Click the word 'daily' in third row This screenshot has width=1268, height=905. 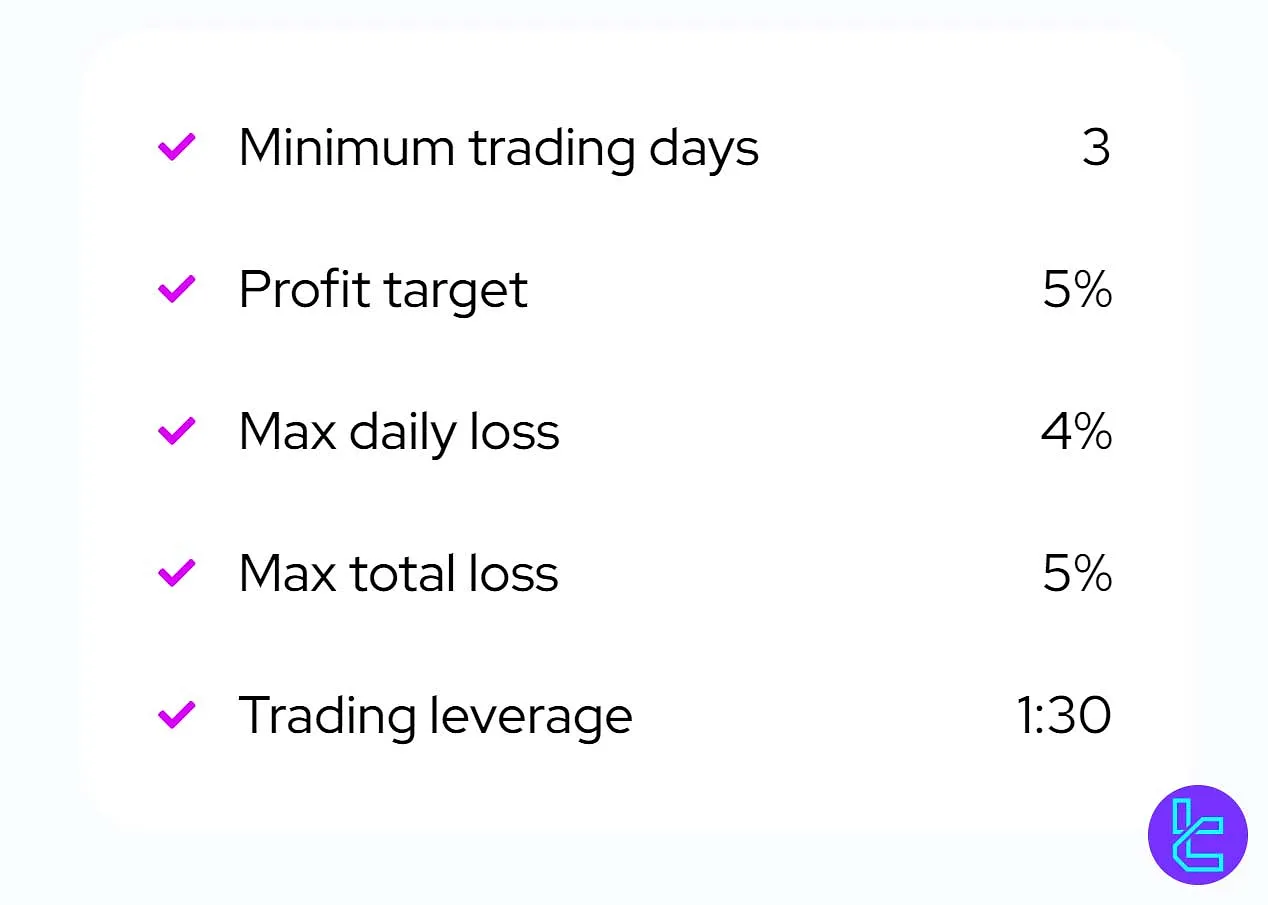click(397, 434)
